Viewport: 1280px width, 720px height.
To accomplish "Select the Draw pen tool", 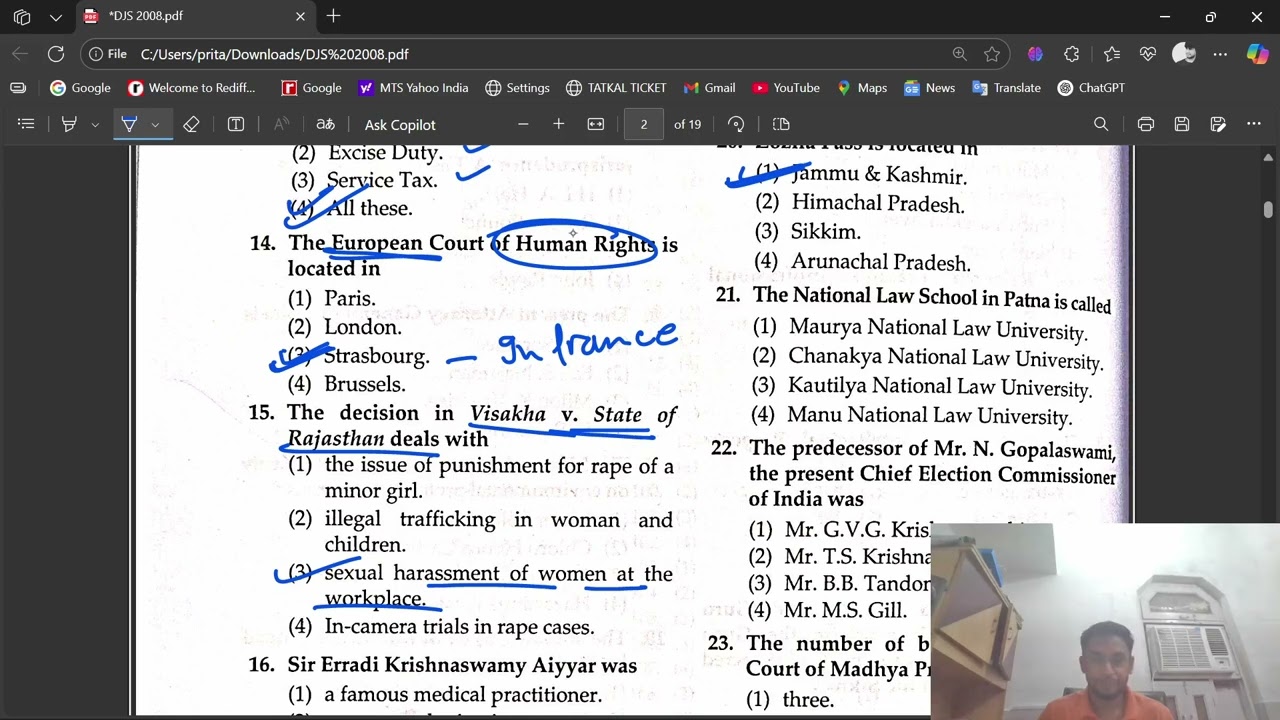I will click(x=129, y=124).
